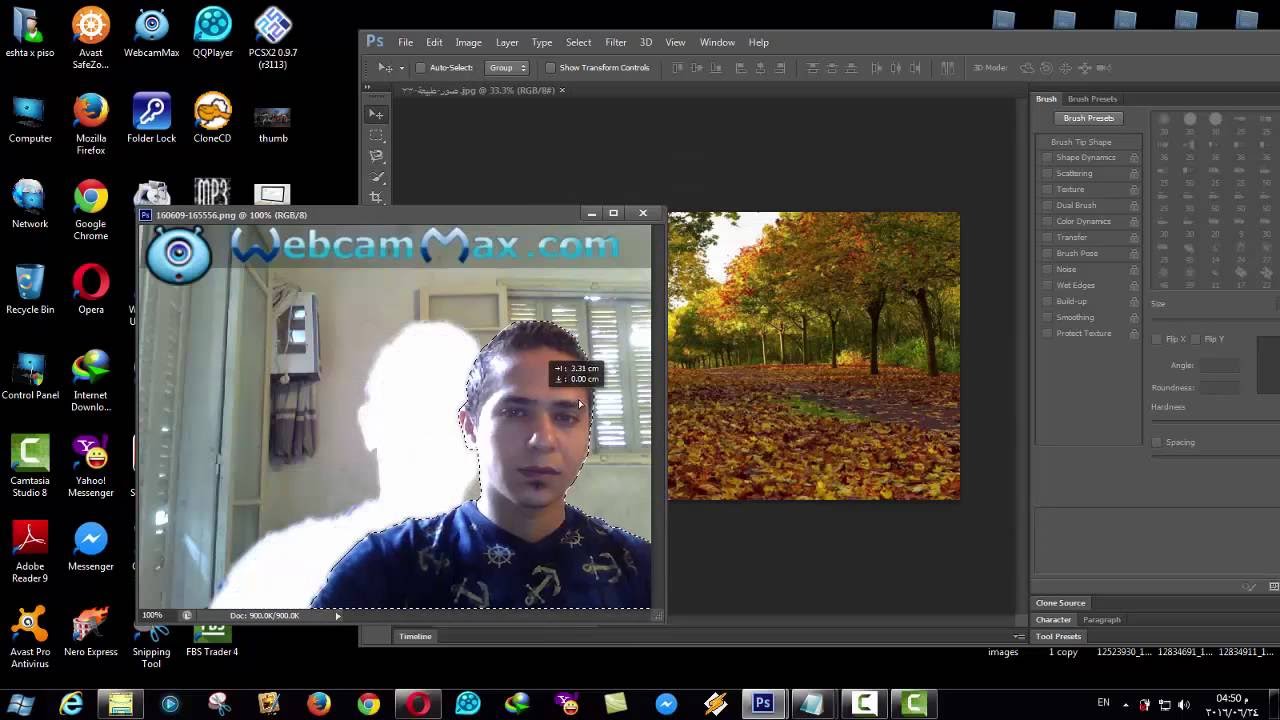Toggle Smoothing checkbox
Viewport: 1280px width, 720px height.
point(1047,317)
